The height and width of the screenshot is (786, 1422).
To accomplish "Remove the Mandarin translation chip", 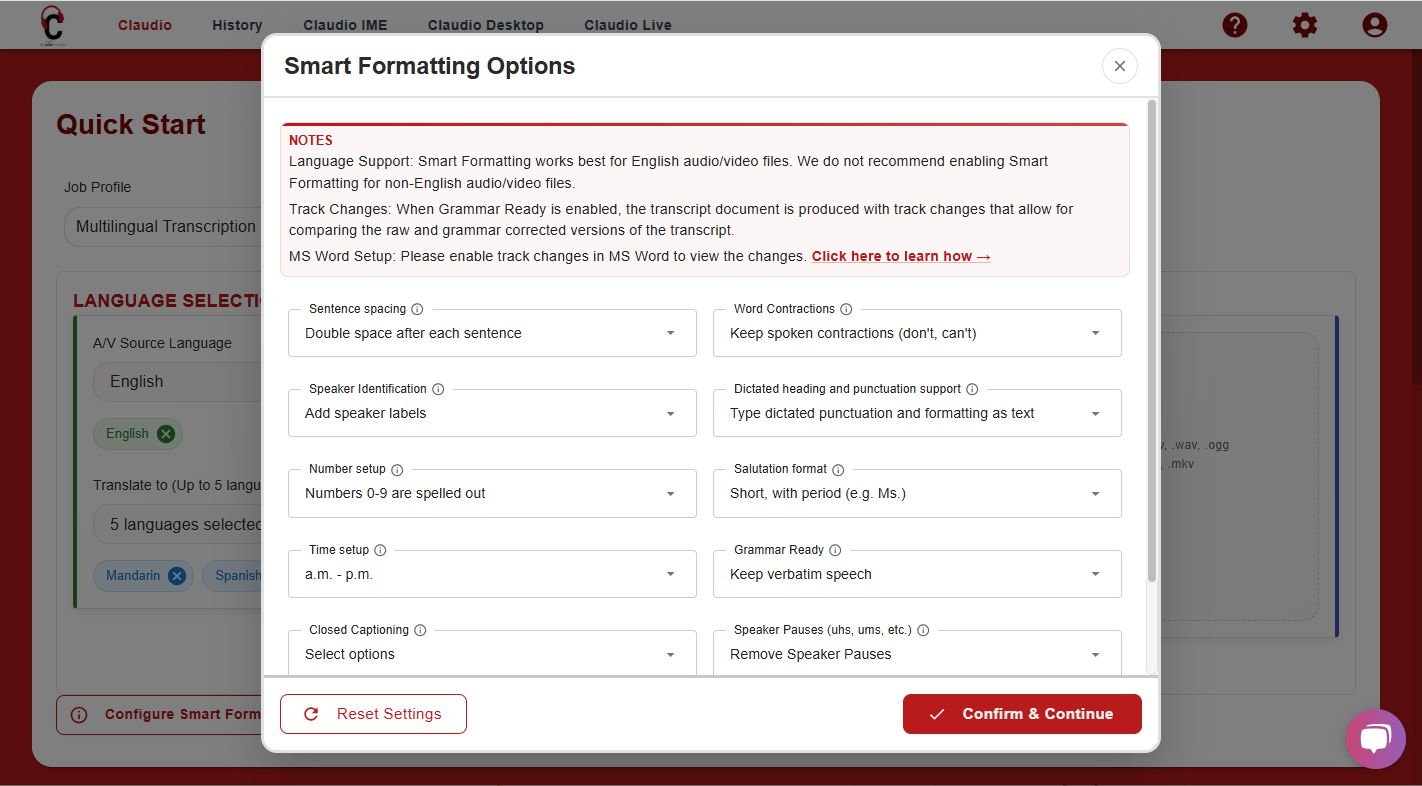I will click(177, 575).
